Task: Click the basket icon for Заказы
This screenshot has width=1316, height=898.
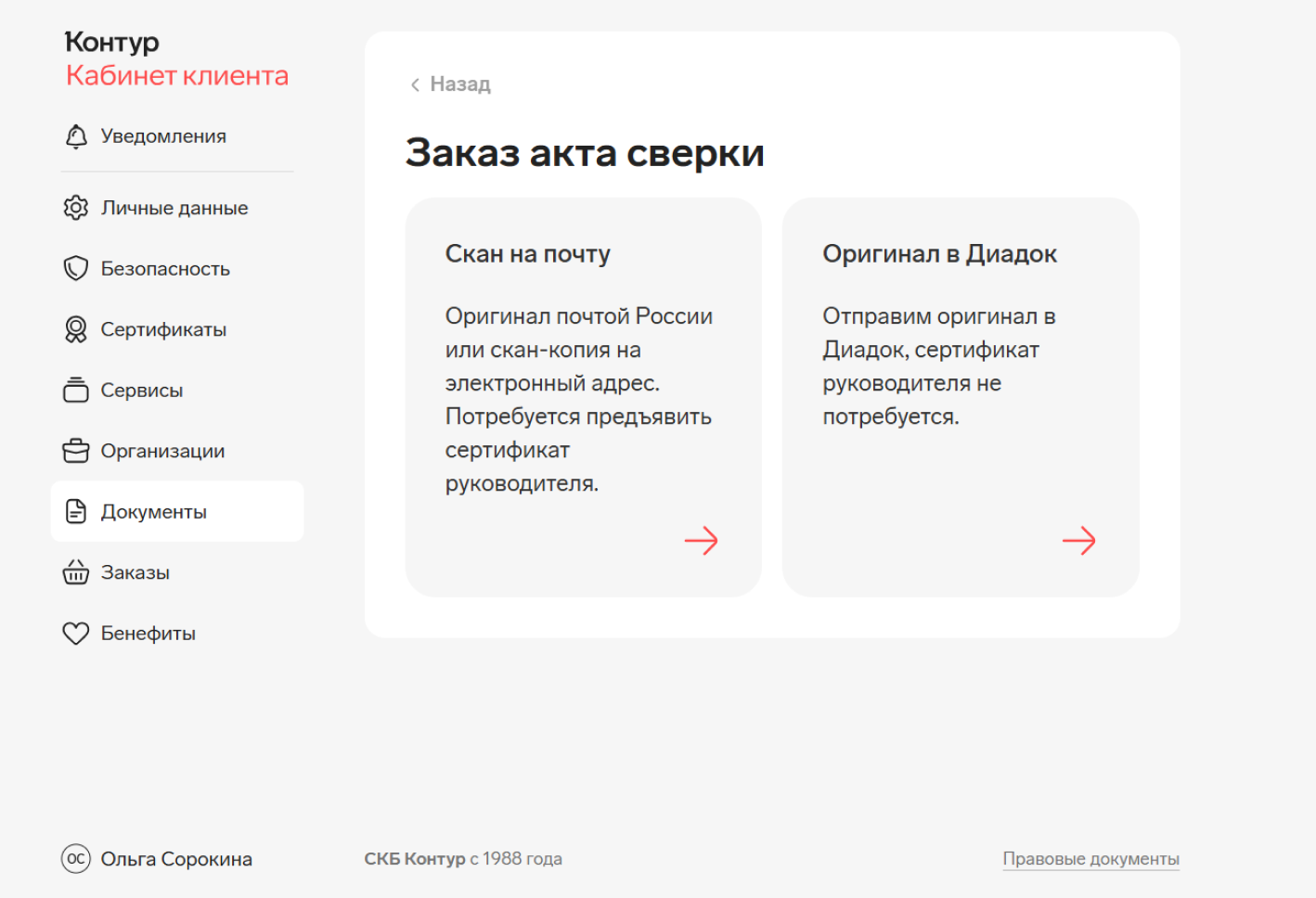Action: (x=76, y=572)
